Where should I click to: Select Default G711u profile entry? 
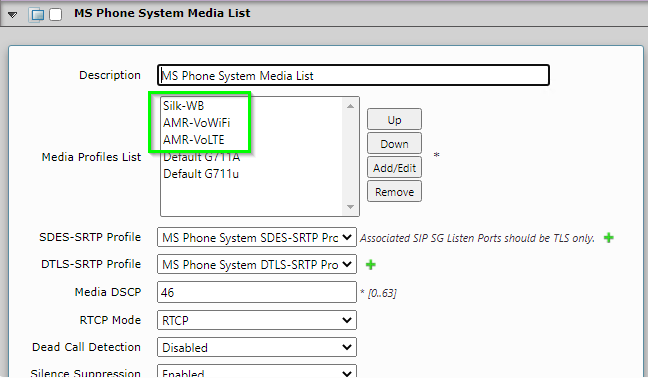click(x=201, y=174)
